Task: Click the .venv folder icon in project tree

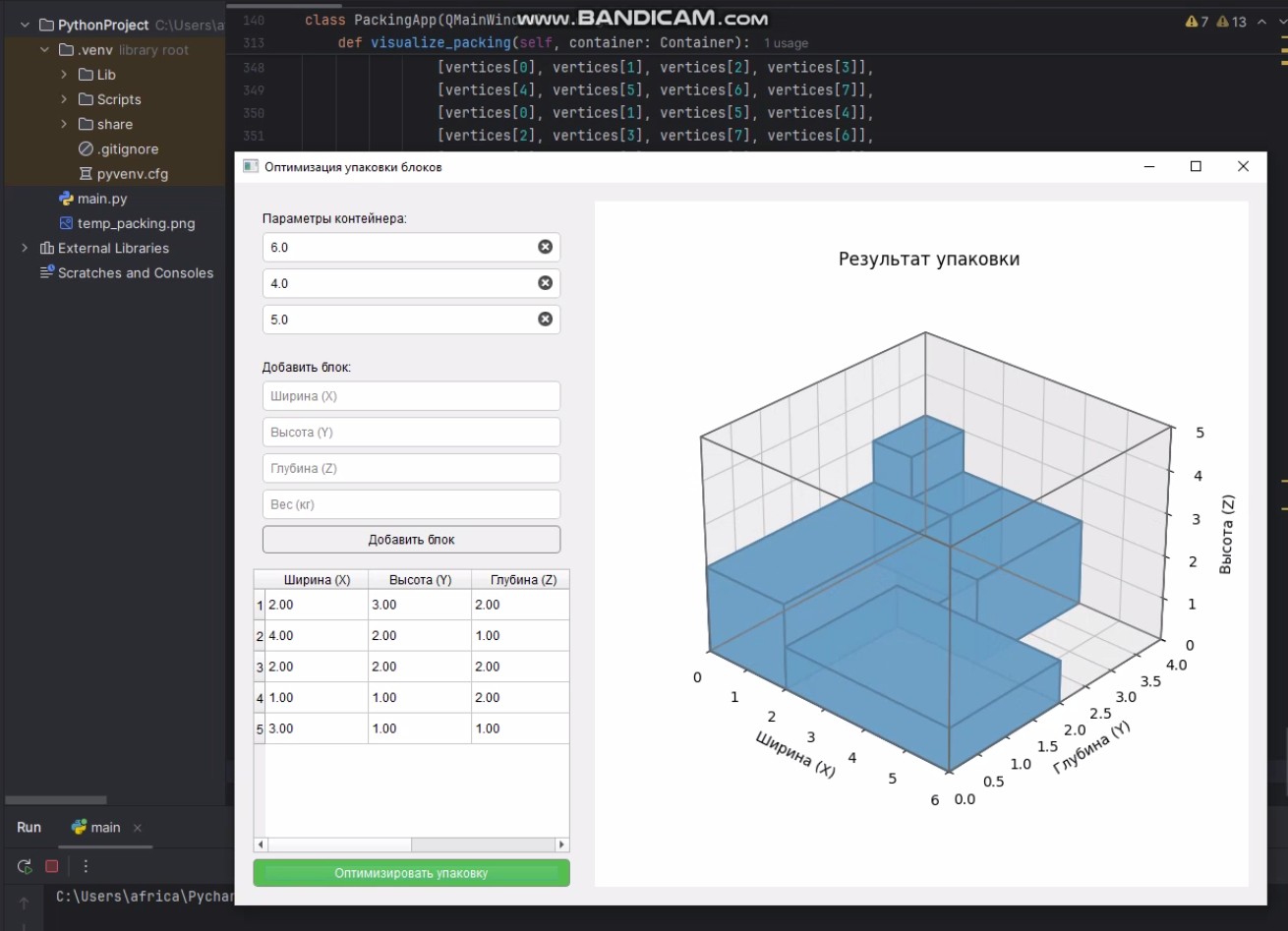Action: 67,50
